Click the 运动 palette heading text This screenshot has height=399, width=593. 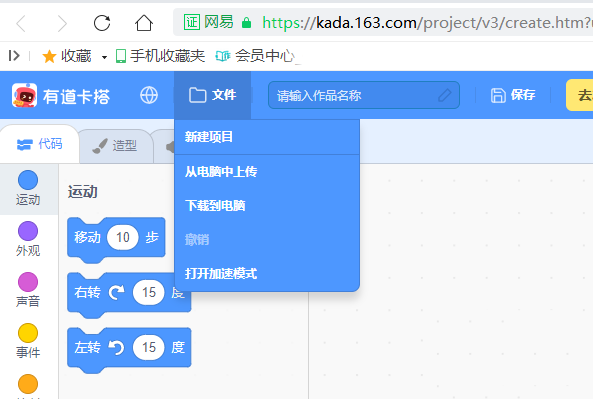(x=83, y=192)
